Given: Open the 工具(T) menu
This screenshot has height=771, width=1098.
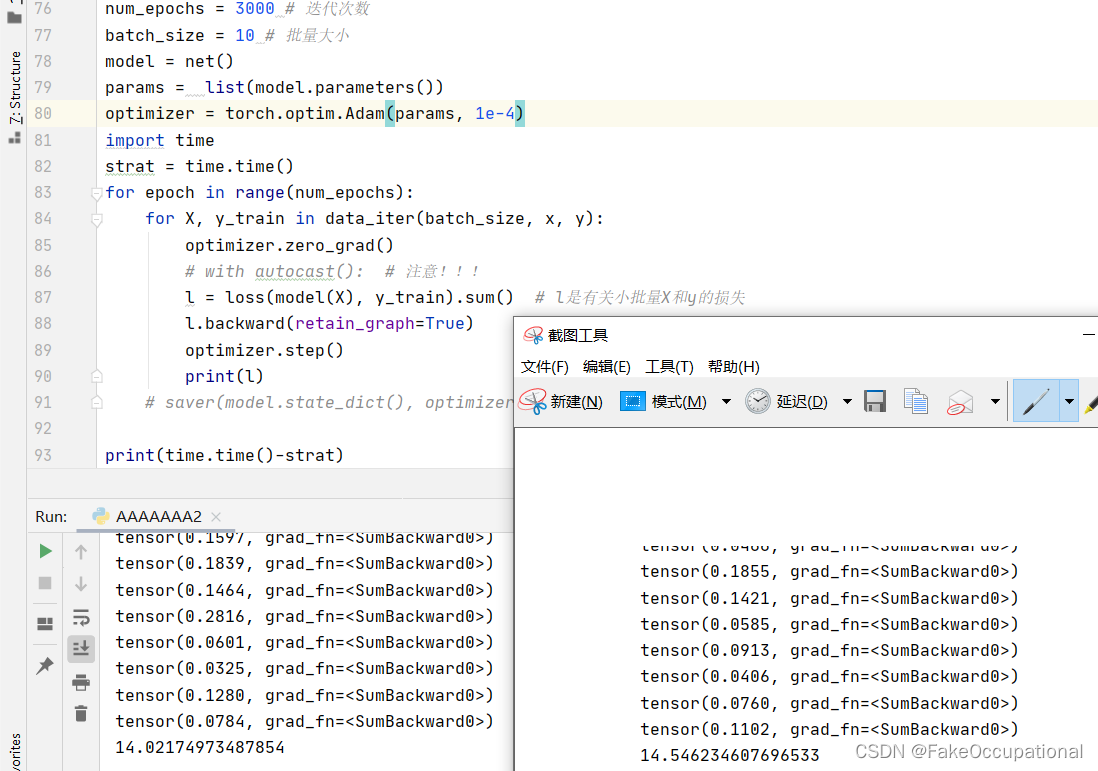Looking at the screenshot, I should click(x=670, y=366).
